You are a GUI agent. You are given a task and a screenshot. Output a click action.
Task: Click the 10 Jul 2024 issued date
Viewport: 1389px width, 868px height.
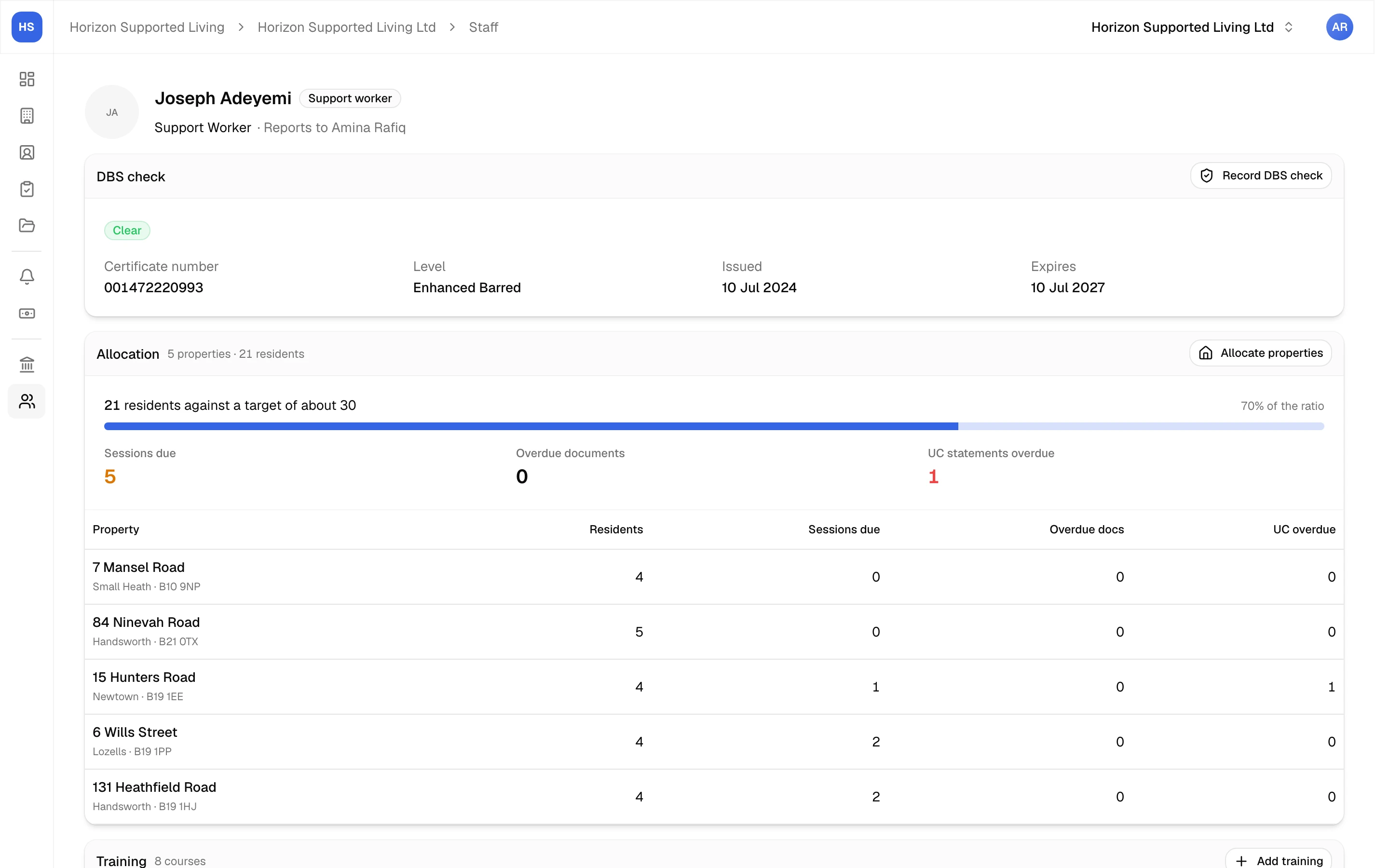point(759,287)
